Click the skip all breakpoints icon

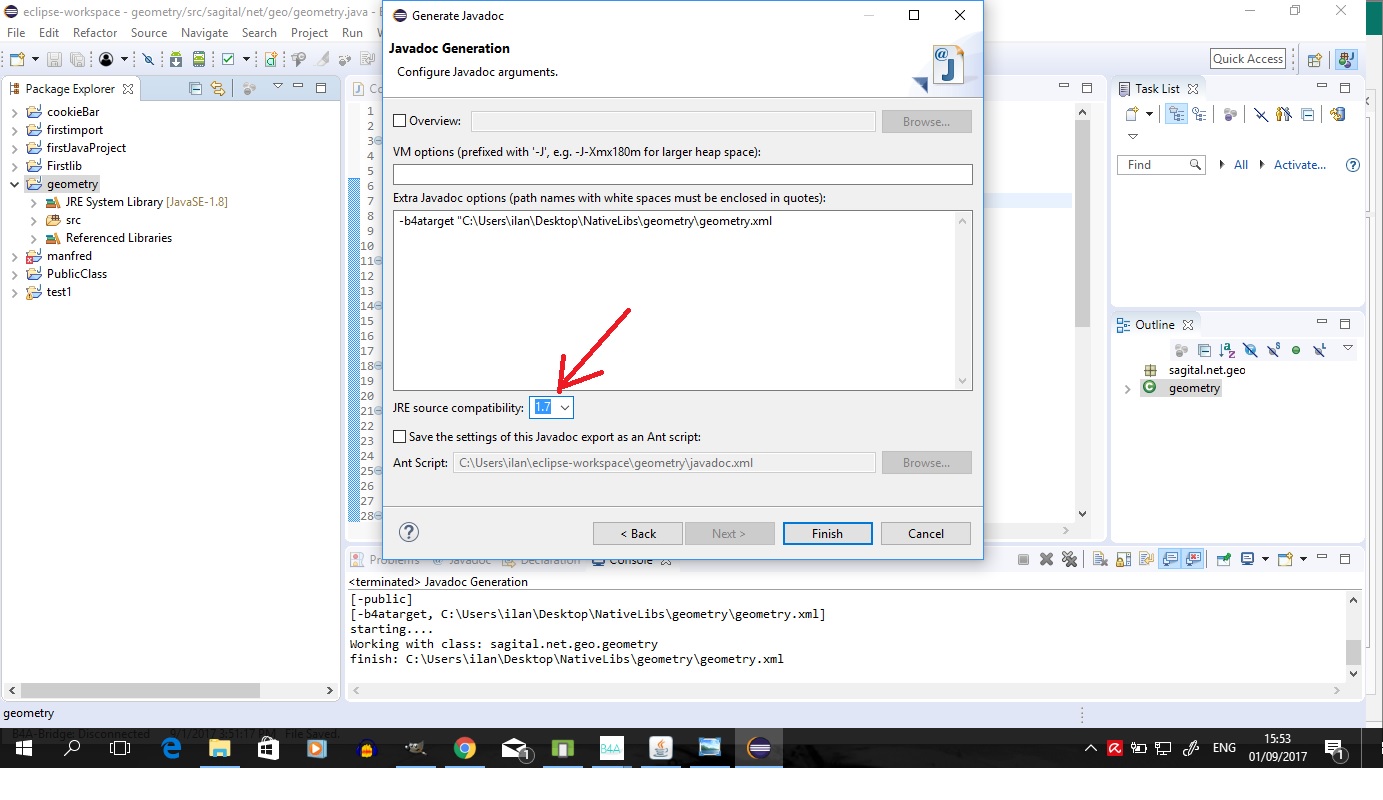149,60
